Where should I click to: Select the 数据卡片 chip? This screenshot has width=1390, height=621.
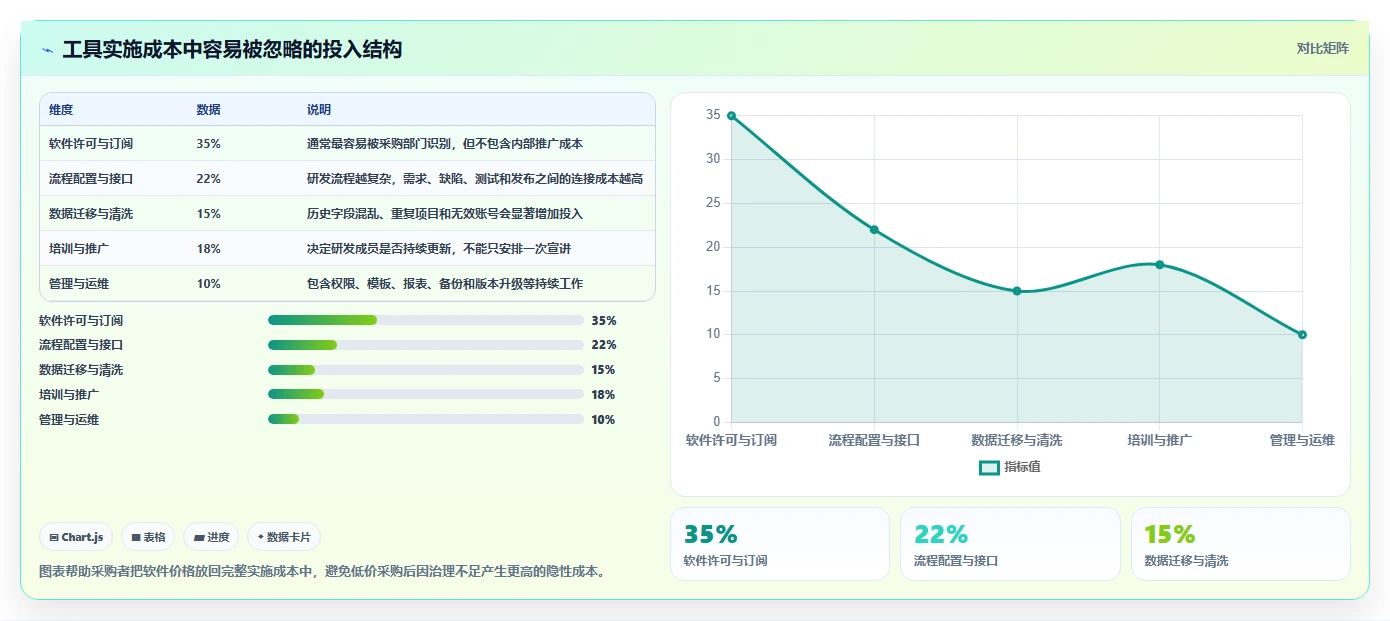(x=284, y=537)
